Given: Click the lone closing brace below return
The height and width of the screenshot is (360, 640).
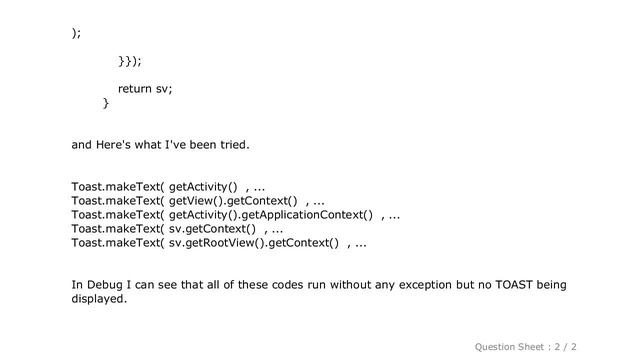Looking at the screenshot, I should (x=106, y=103).
